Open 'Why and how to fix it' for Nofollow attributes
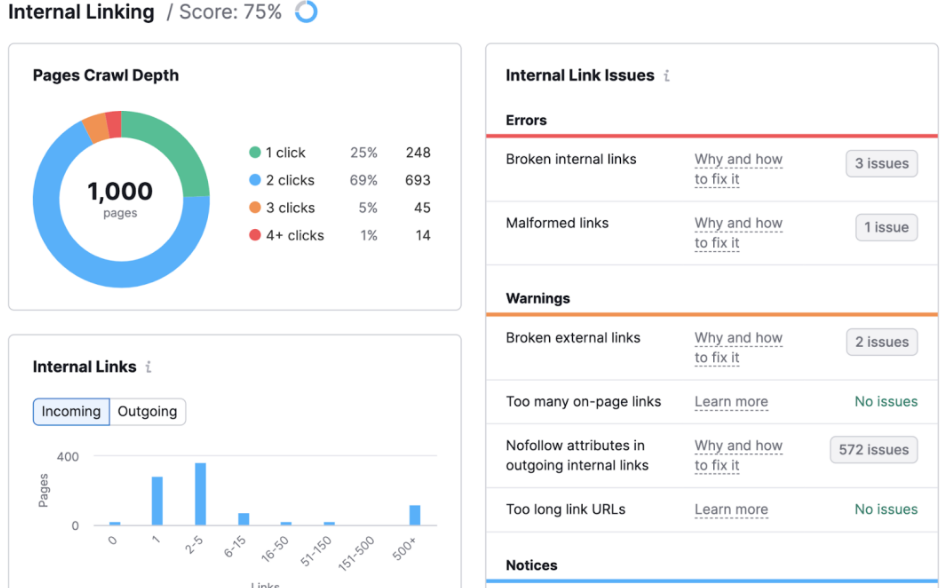947x588 pixels. [x=738, y=455]
